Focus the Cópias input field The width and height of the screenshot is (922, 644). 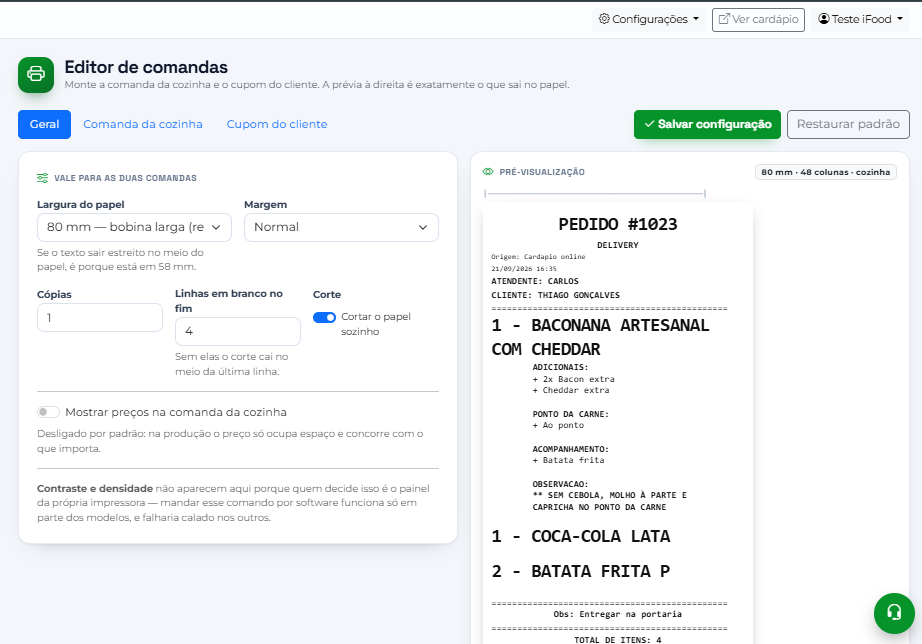point(100,318)
